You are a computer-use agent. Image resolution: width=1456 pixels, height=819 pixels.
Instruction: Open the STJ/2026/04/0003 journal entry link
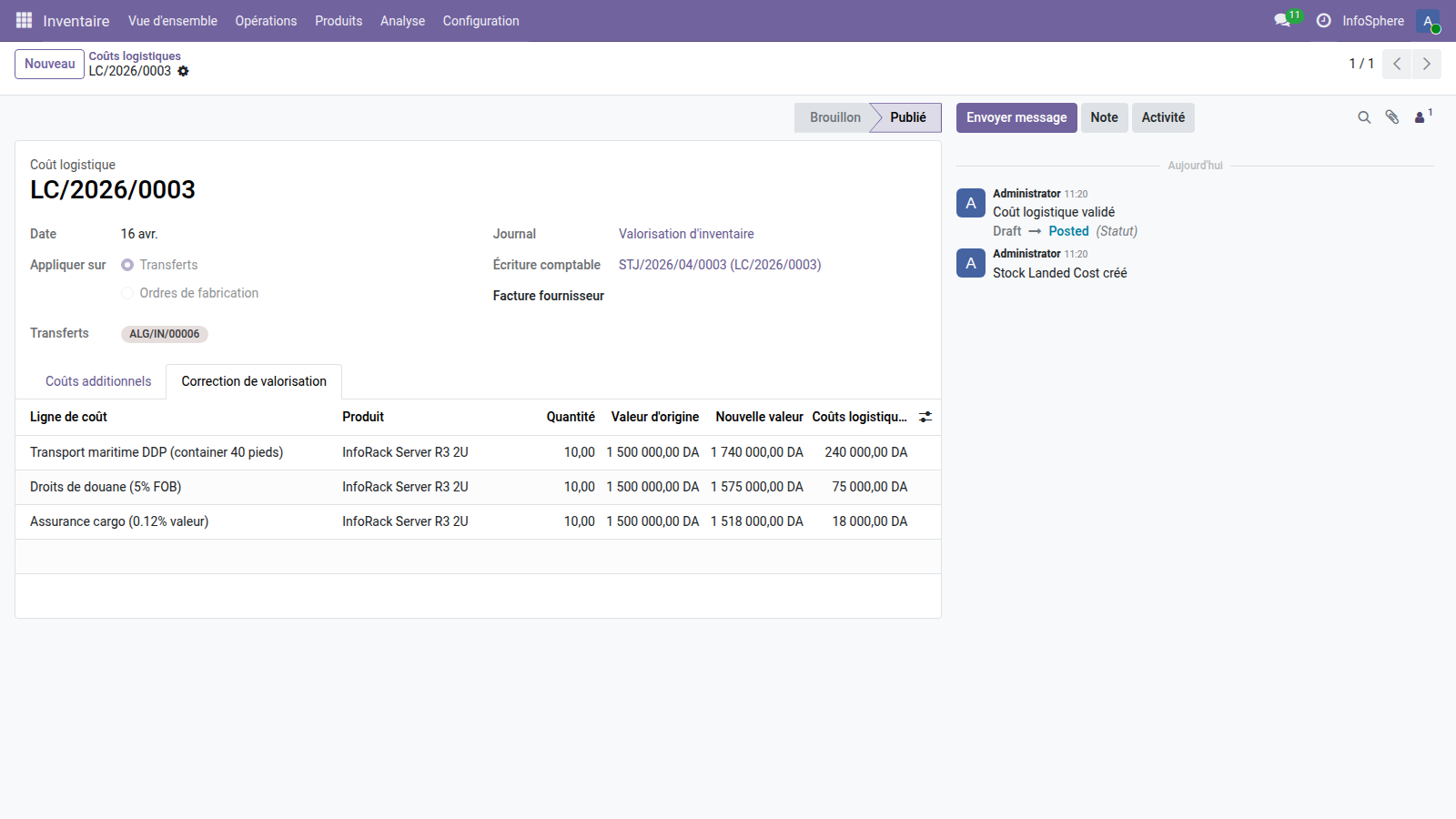(719, 265)
